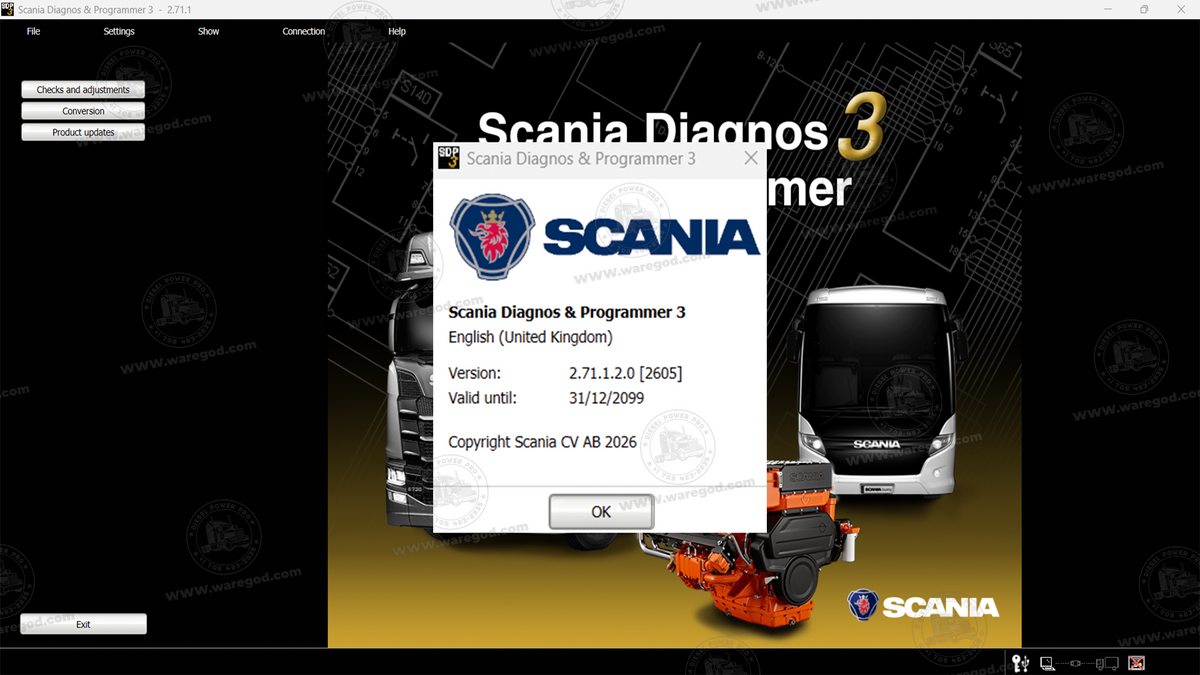
Task: Restore down the main window
Action: [1144, 9]
